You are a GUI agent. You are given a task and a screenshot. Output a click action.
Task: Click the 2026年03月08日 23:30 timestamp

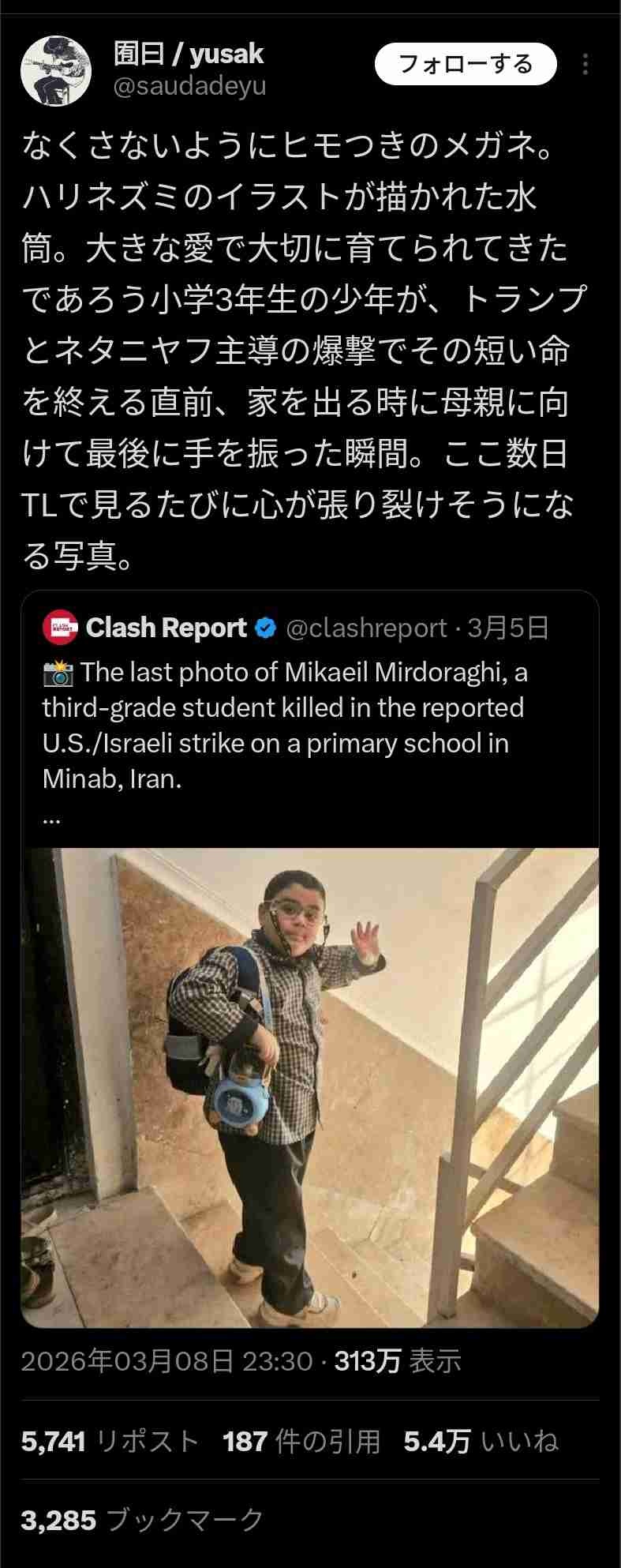click(x=166, y=1361)
